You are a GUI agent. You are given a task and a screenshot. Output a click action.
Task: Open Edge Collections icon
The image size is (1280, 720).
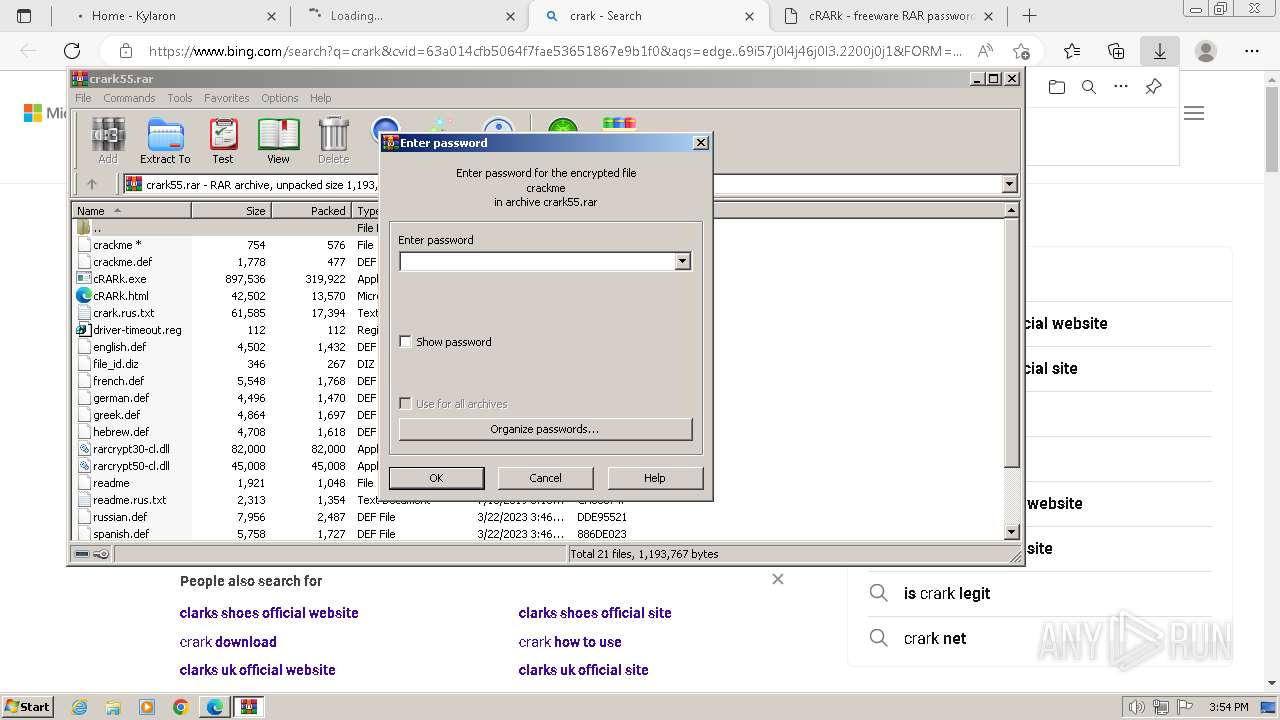tap(1116, 51)
